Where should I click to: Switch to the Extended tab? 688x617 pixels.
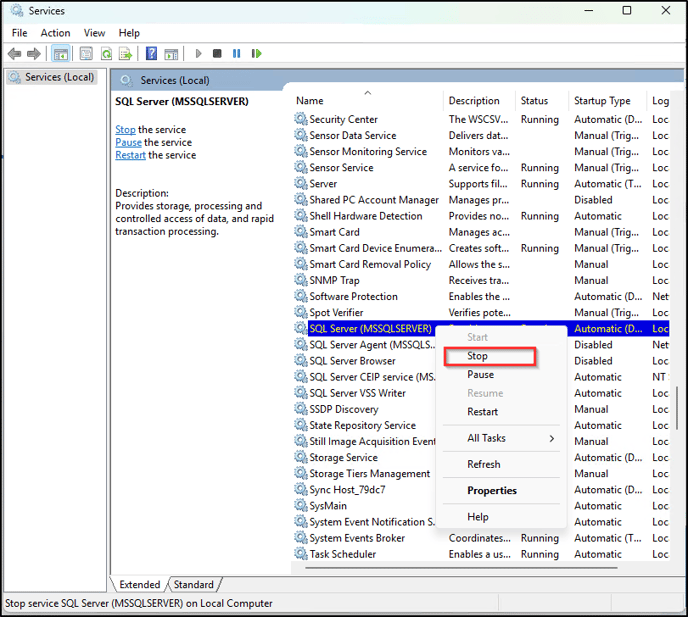click(140, 585)
